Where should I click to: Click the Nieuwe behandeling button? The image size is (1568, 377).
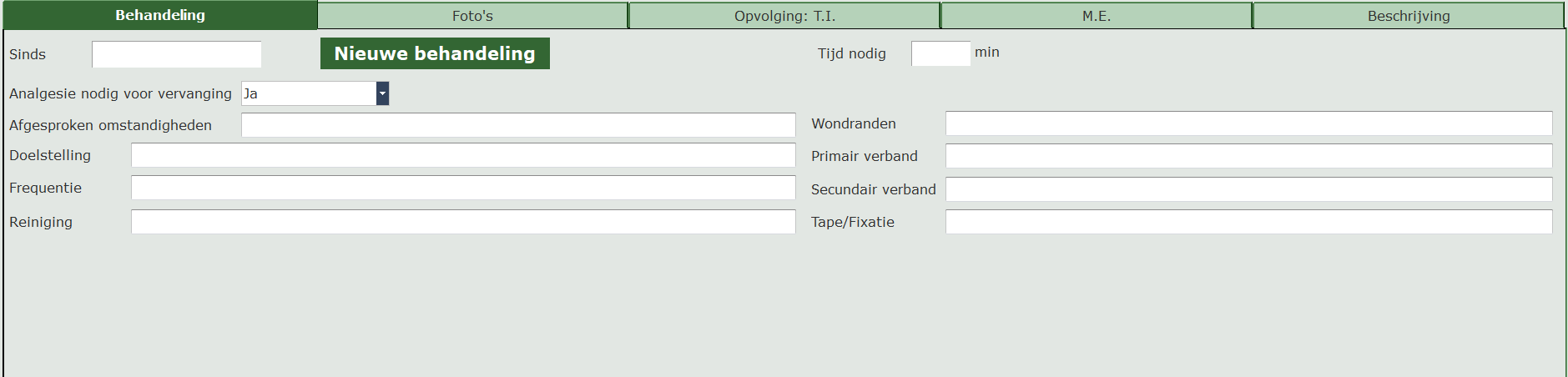[435, 53]
